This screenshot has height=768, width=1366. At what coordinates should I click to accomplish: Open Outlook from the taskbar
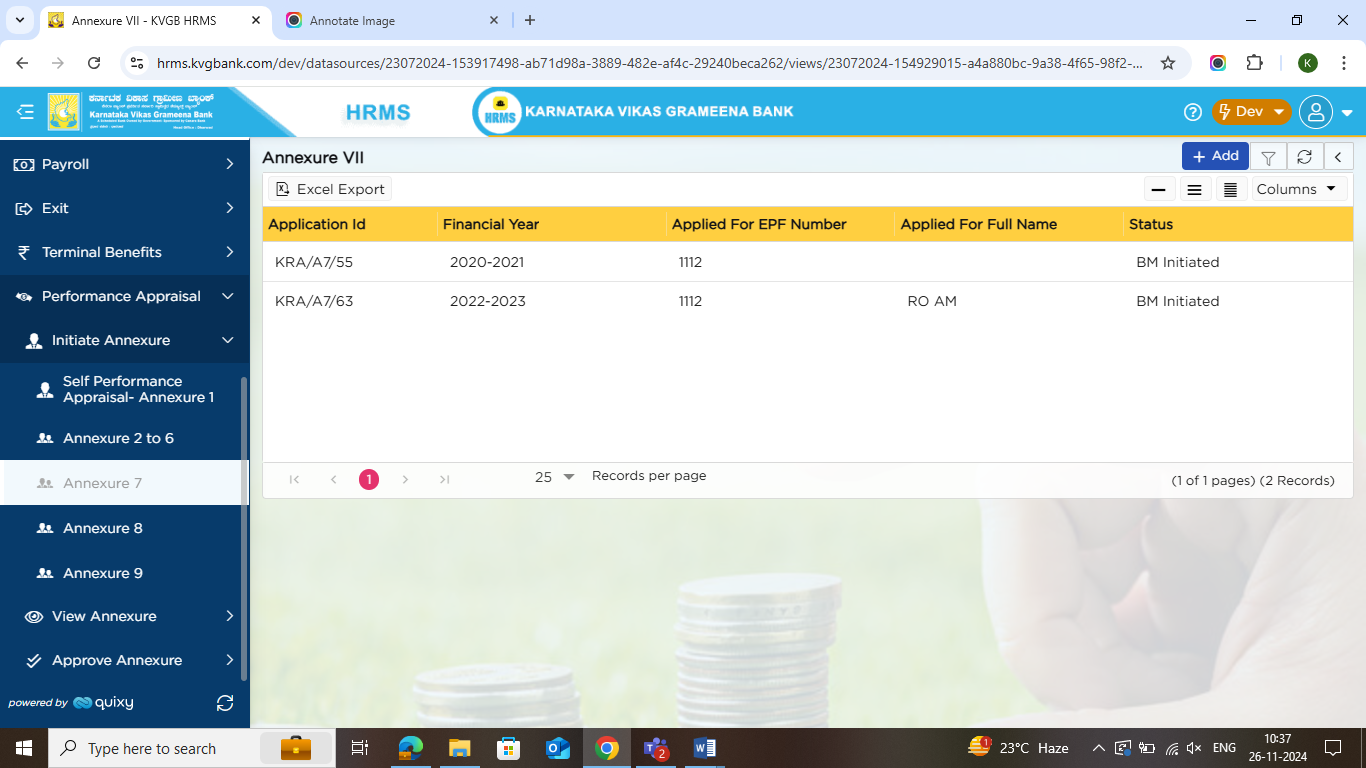(x=557, y=748)
